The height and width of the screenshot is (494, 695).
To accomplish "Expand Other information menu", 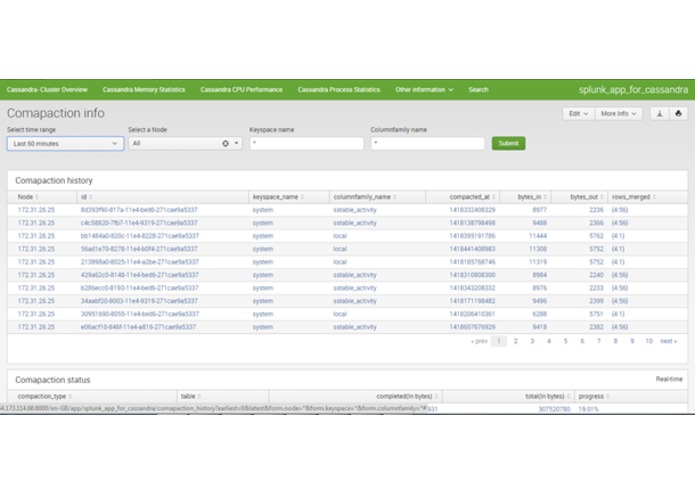I will point(424,89).
